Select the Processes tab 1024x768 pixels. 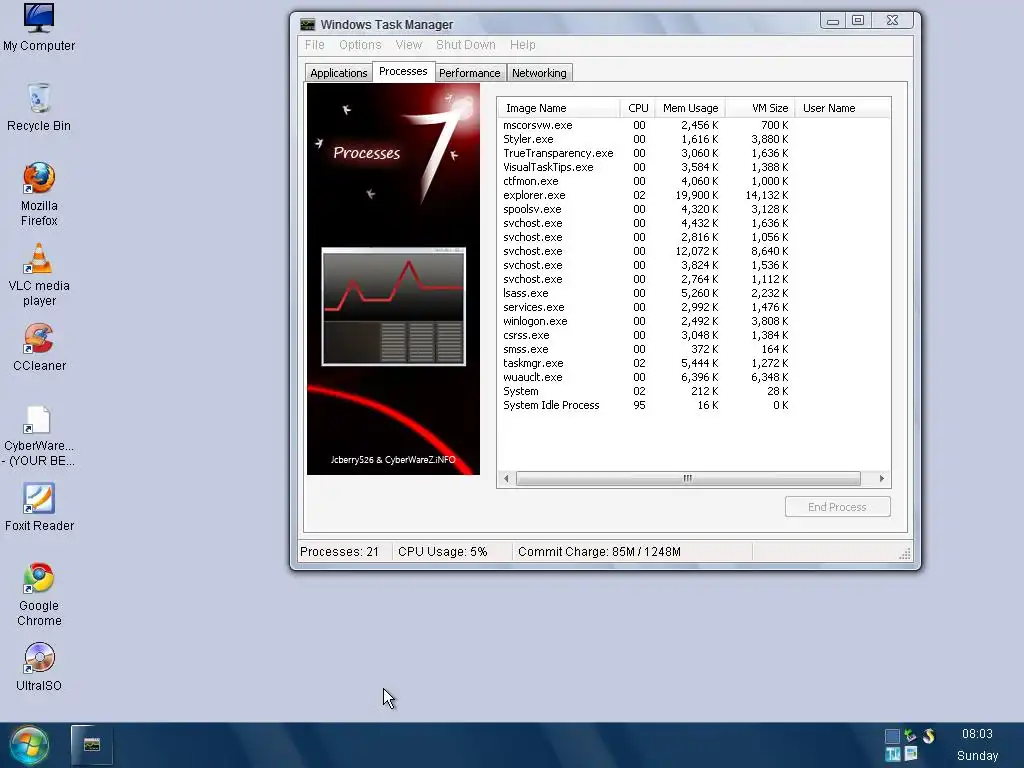[403, 71]
